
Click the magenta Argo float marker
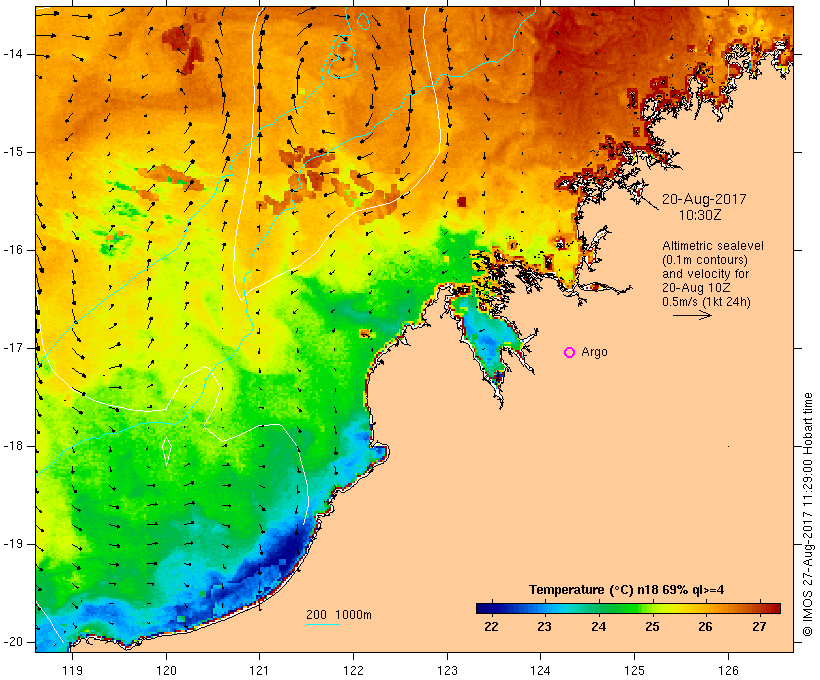570,353
